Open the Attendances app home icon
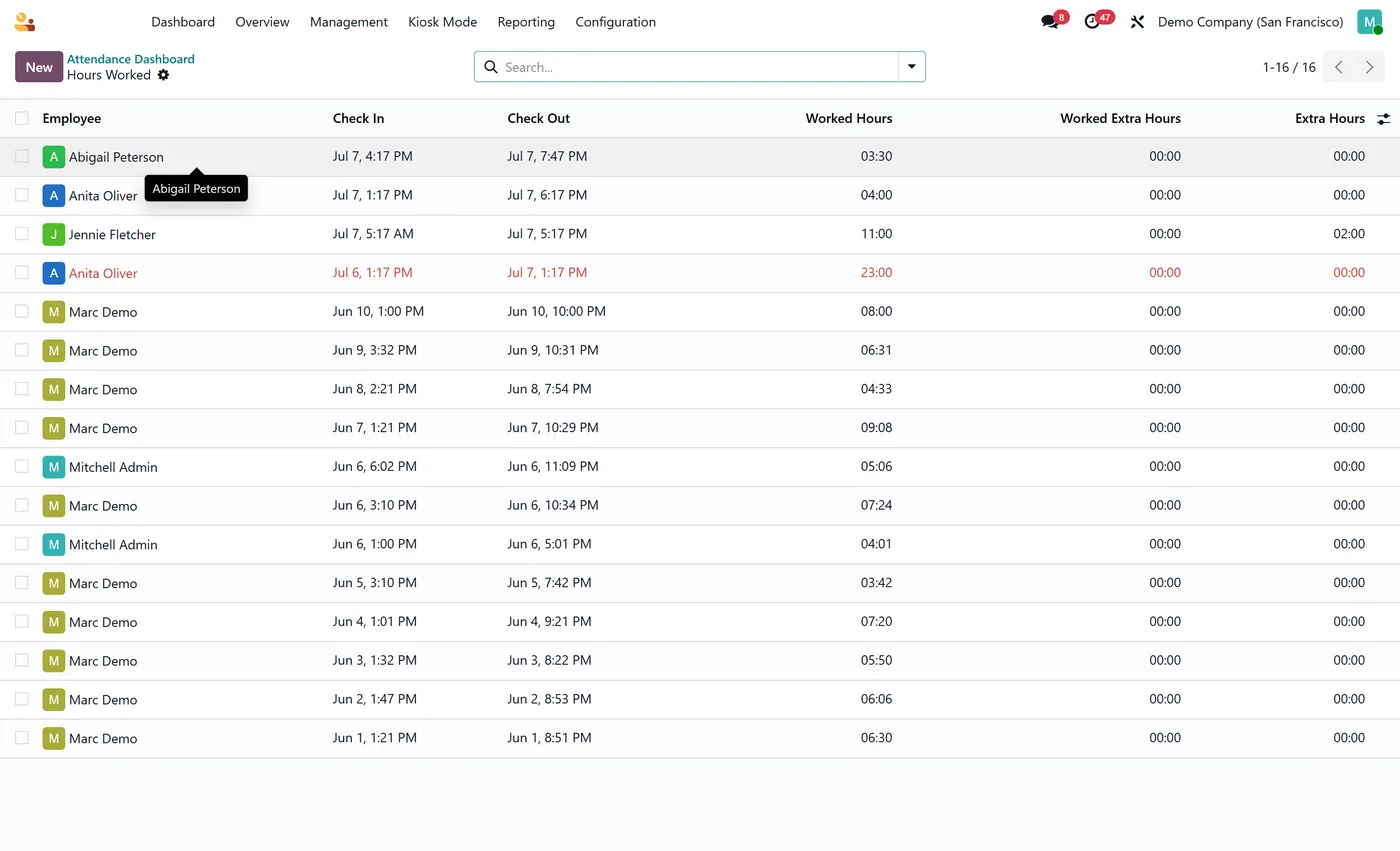The height and width of the screenshot is (851, 1400). 25,22
